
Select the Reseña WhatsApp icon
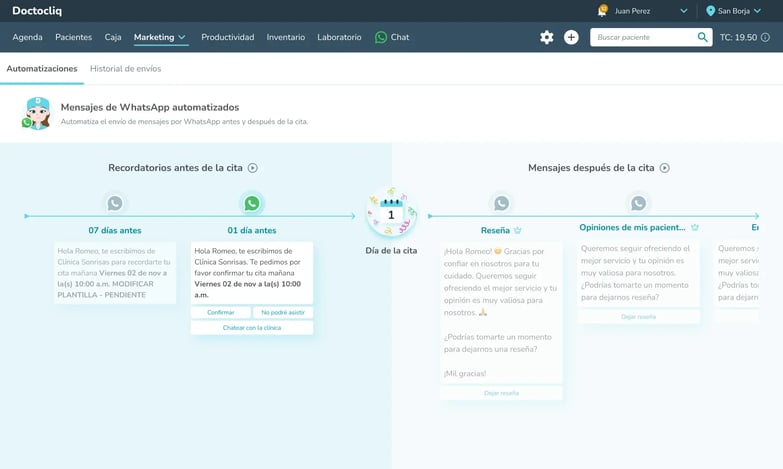[501, 203]
